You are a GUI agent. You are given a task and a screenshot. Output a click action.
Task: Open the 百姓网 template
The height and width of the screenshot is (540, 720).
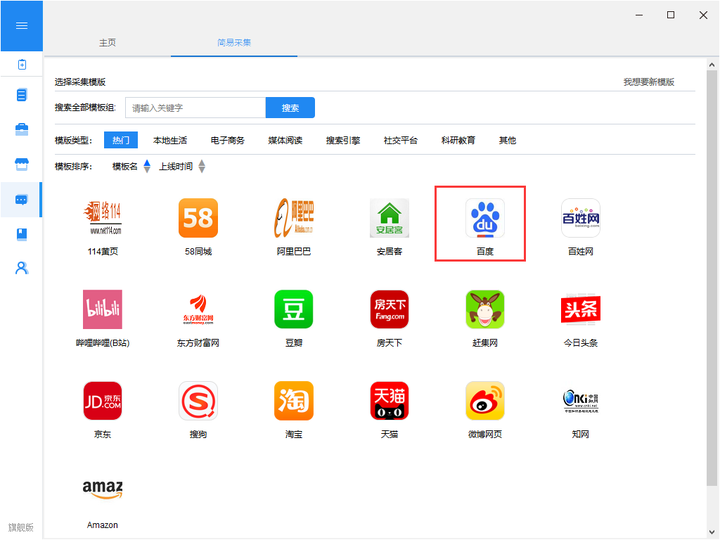pyautogui.click(x=580, y=227)
